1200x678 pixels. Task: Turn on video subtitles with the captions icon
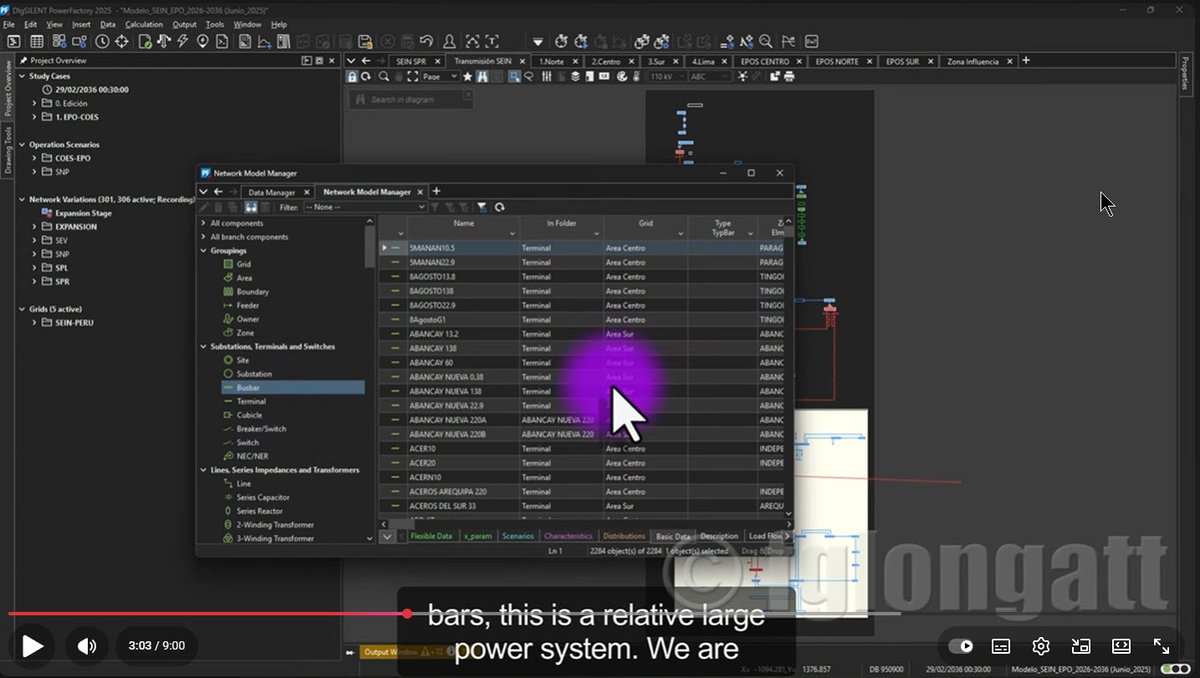1001,646
